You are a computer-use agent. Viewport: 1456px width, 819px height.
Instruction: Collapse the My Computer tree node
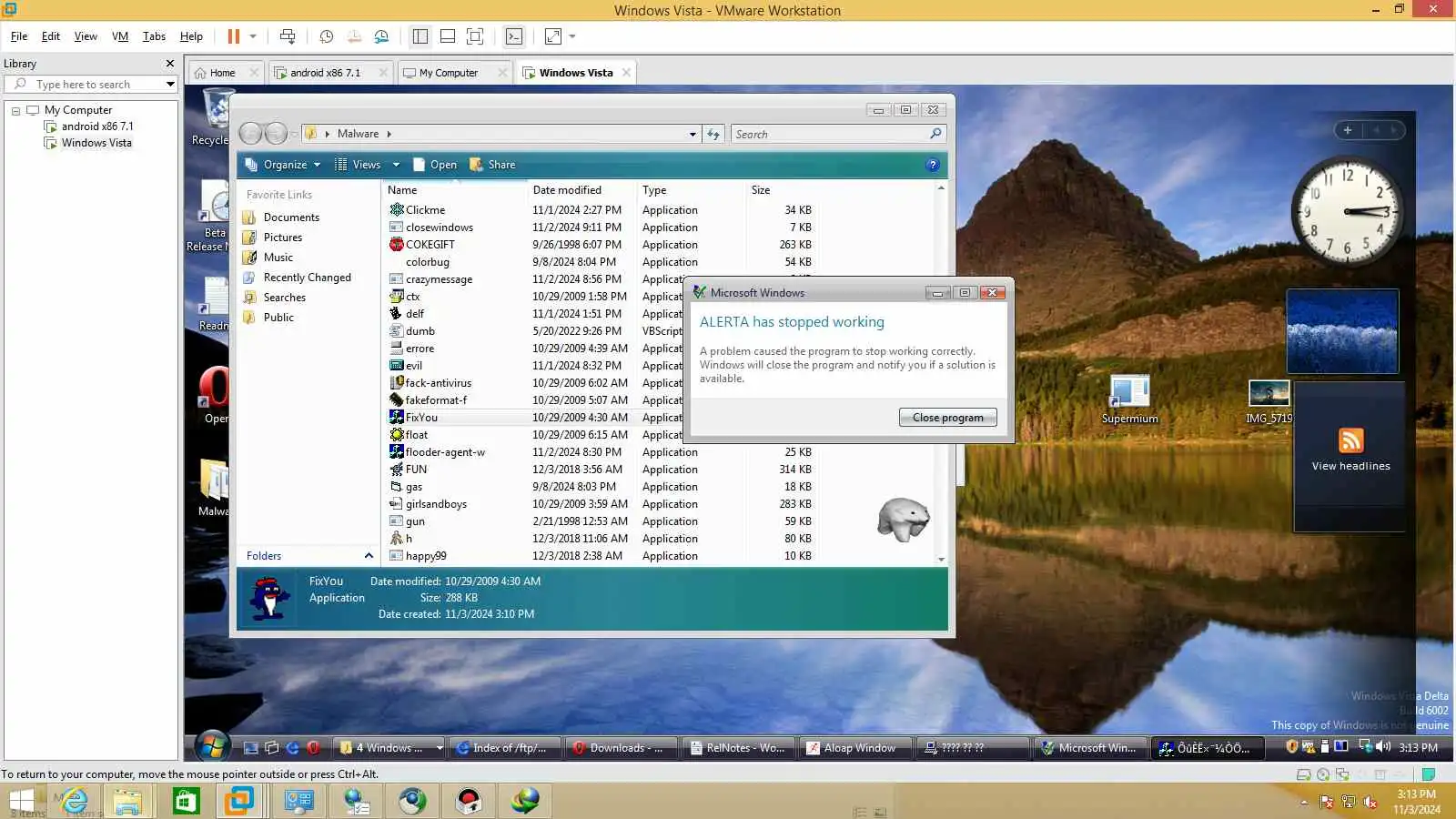(15, 110)
